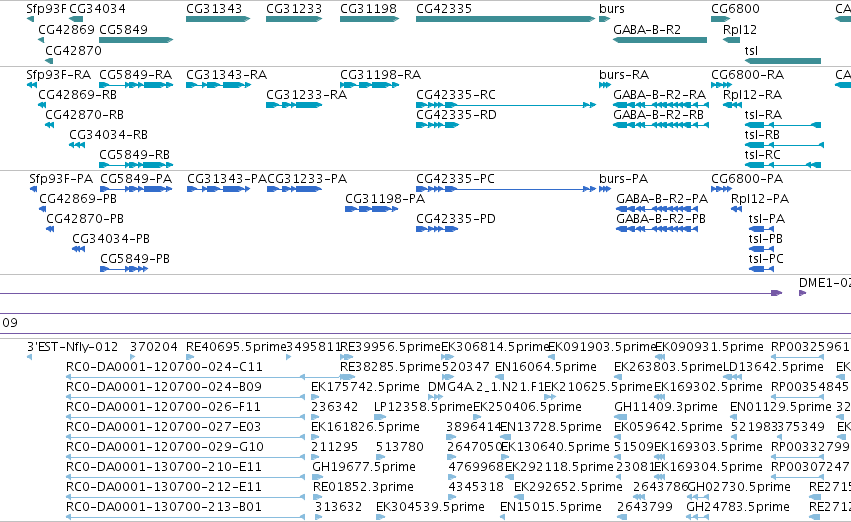Viewport: 851px width, 522px height.
Task: Click the Rpl12-RA transcript label
Action: click(x=752, y=95)
